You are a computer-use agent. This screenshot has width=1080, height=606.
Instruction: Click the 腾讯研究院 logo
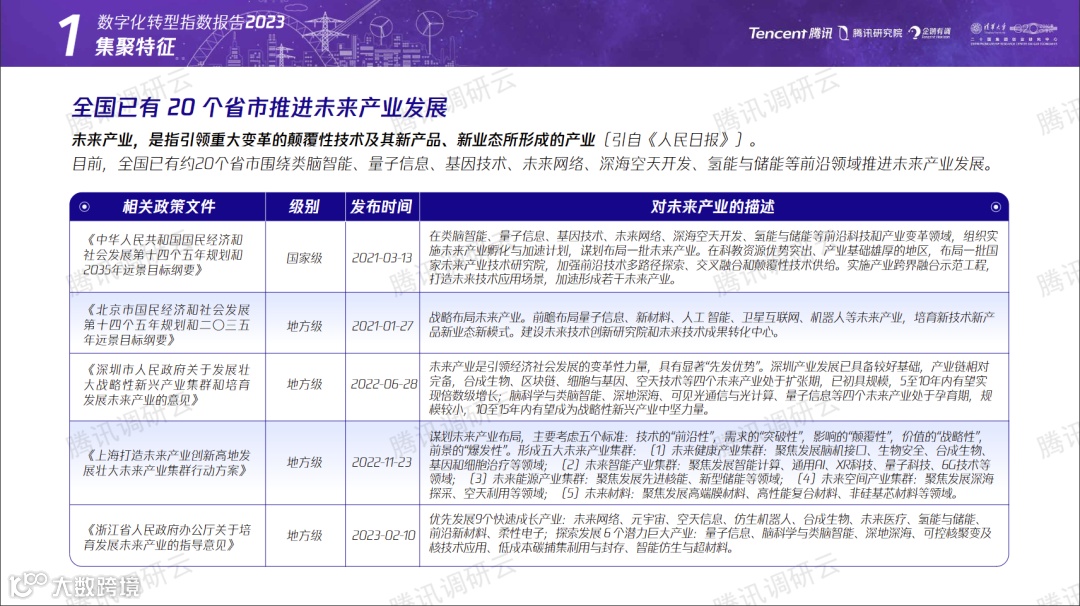pos(871,33)
